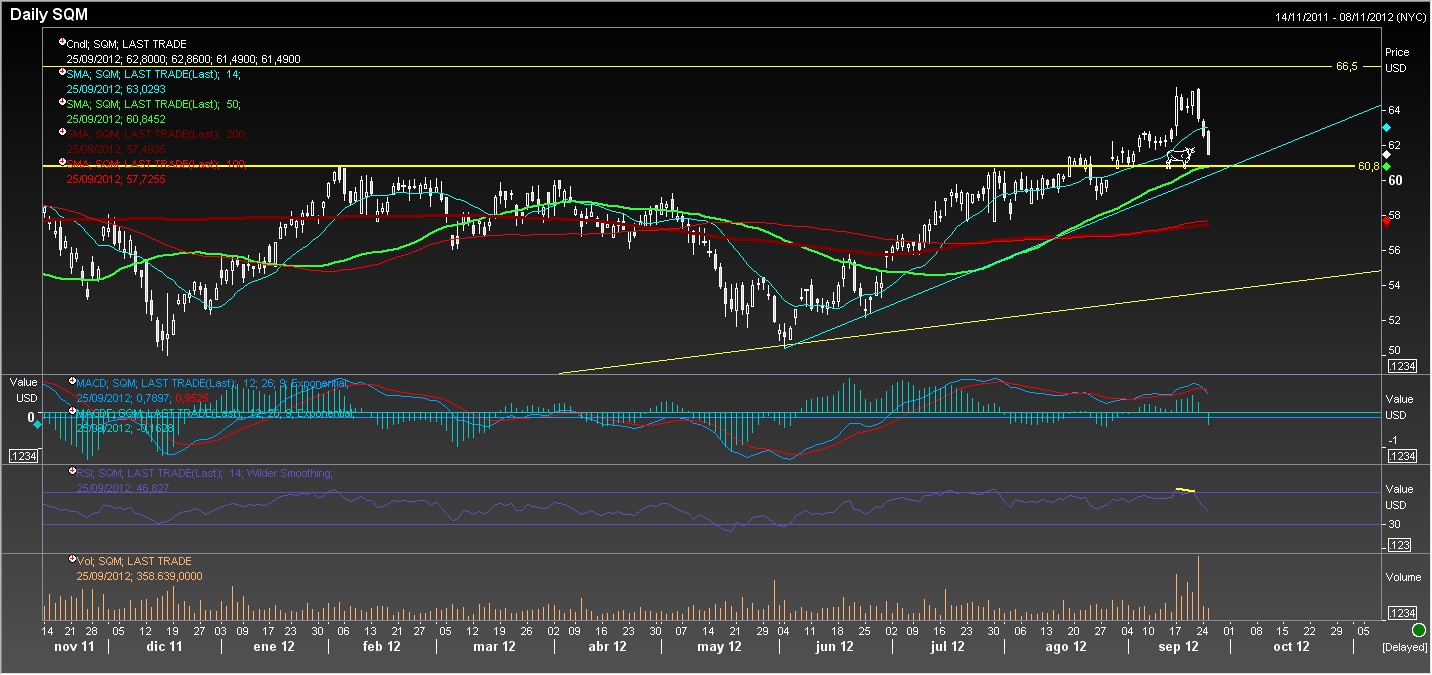The image size is (1432, 675).
Task: Click the green diamond marker on price axis
Action: [1386, 166]
